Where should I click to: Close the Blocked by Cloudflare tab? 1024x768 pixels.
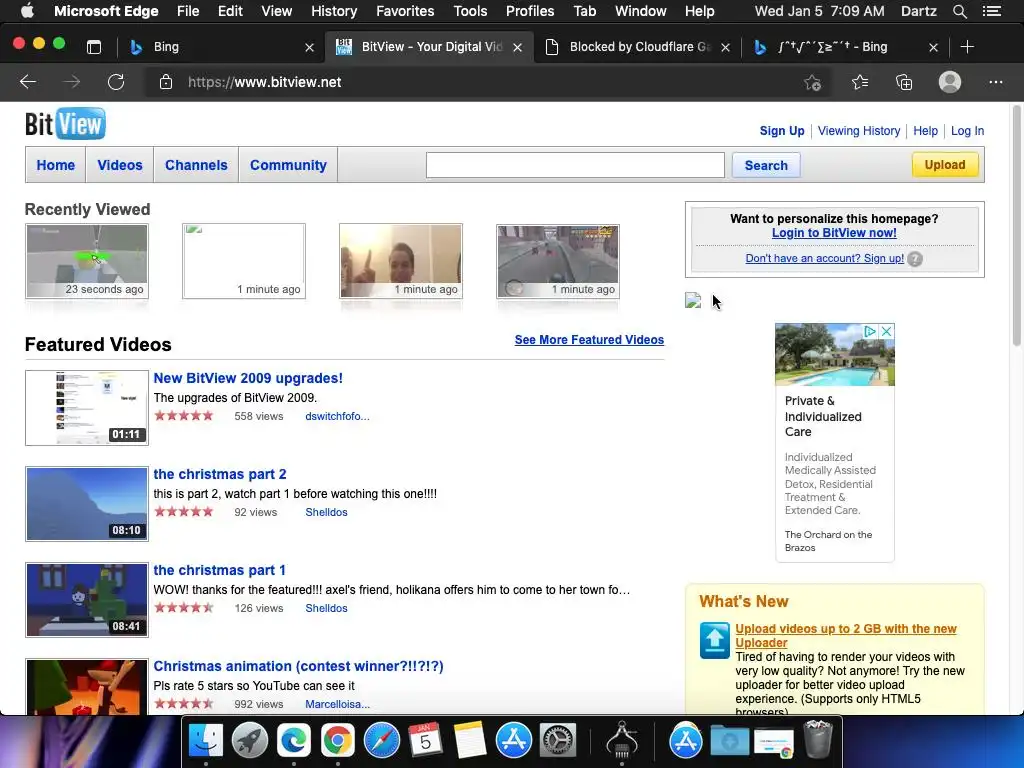point(725,47)
